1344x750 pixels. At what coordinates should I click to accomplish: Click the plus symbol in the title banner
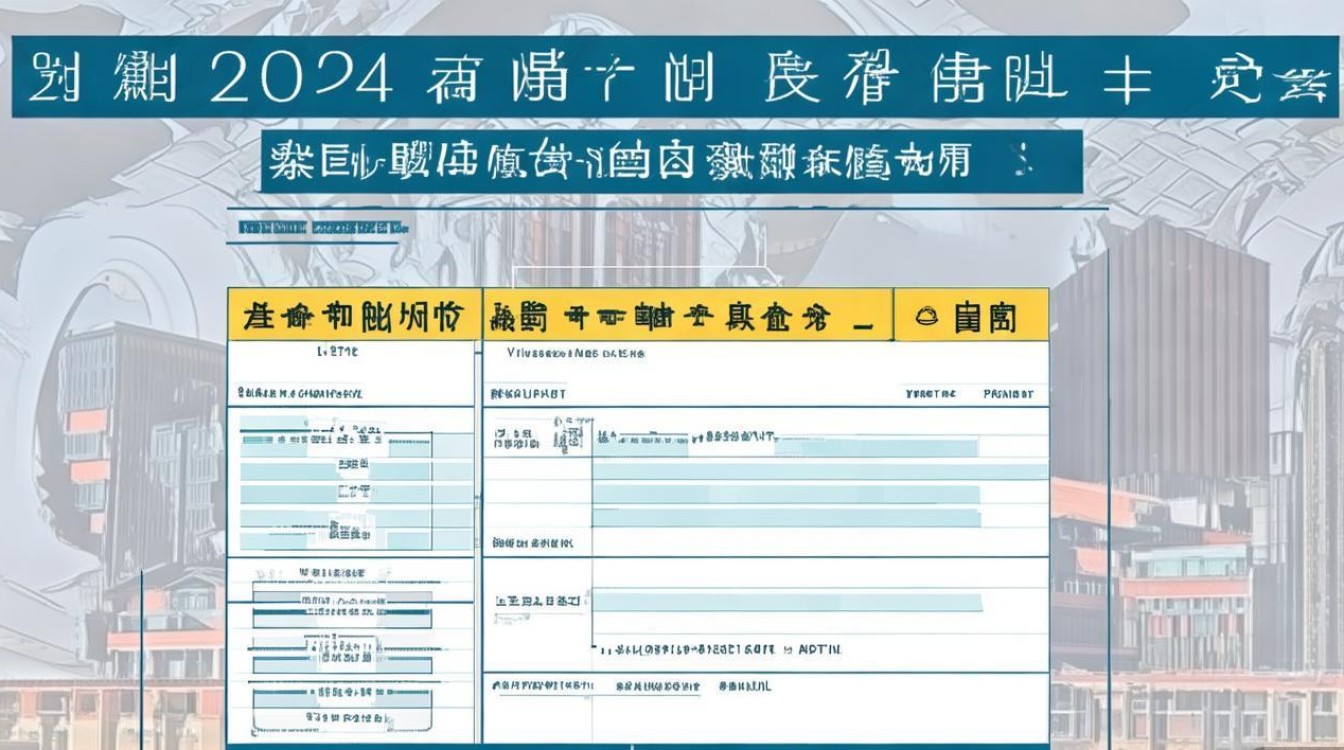click(x=1127, y=82)
